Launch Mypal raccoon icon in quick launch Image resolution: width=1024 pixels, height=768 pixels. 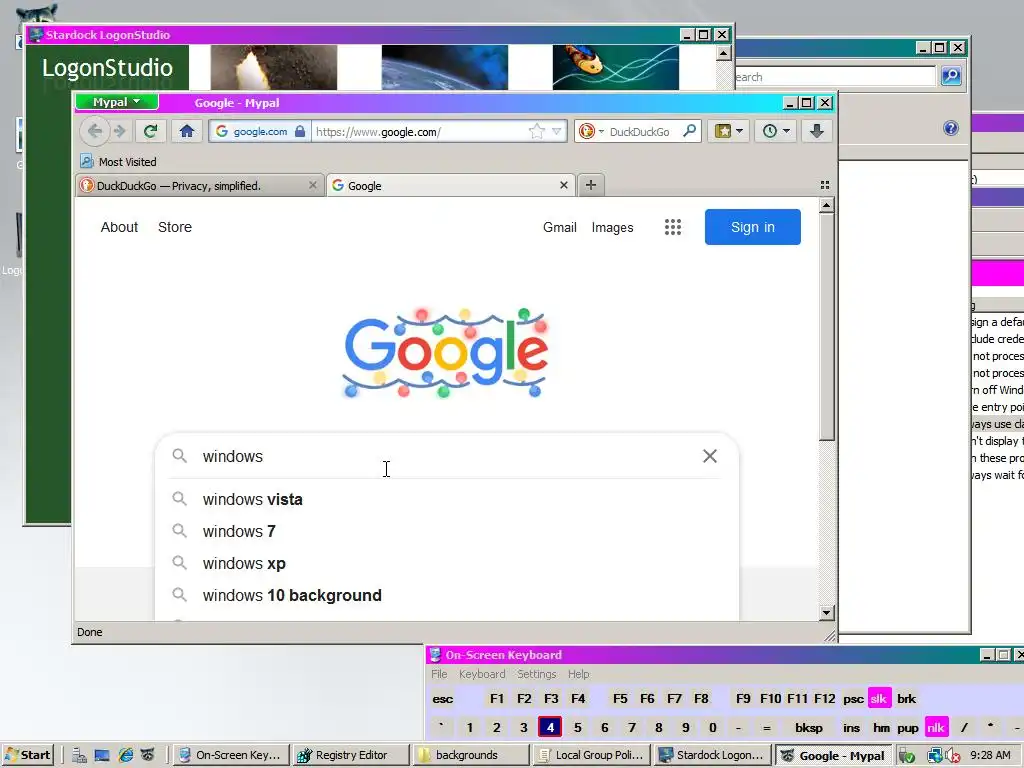coord(148,755)
